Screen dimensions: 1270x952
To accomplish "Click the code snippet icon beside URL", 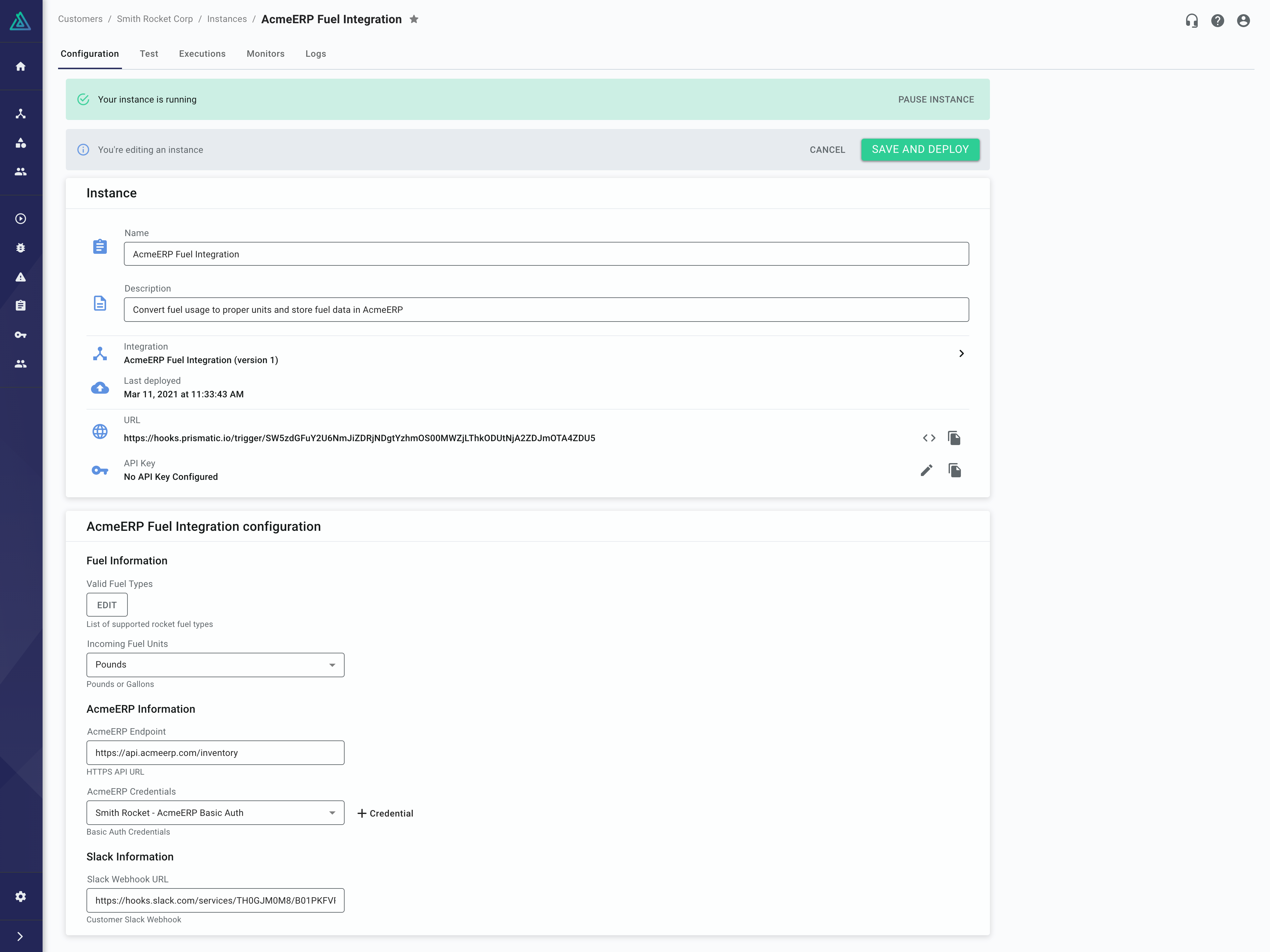I will coord(928,438).
